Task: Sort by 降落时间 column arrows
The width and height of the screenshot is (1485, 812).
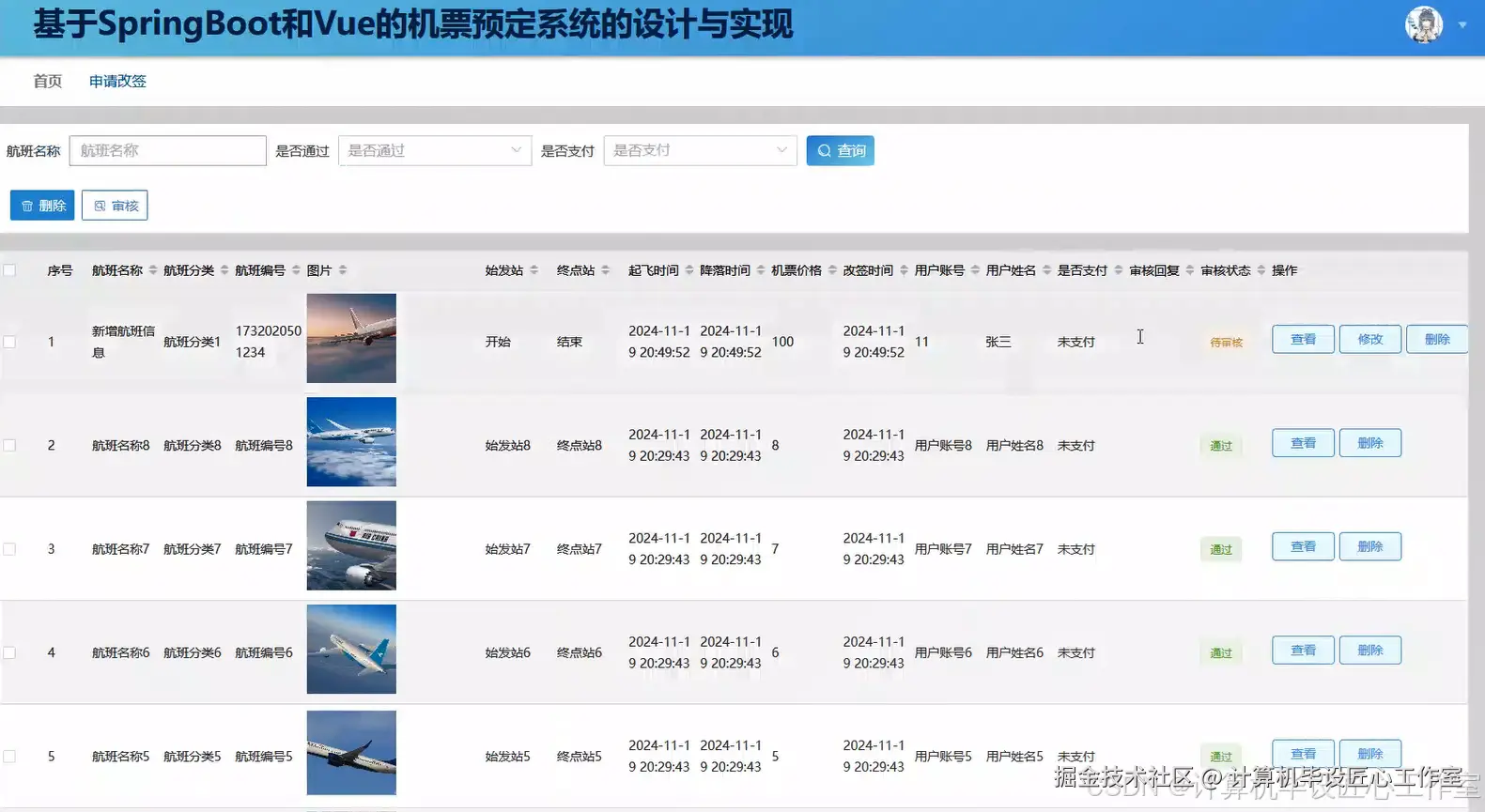Action: (760, 270)
